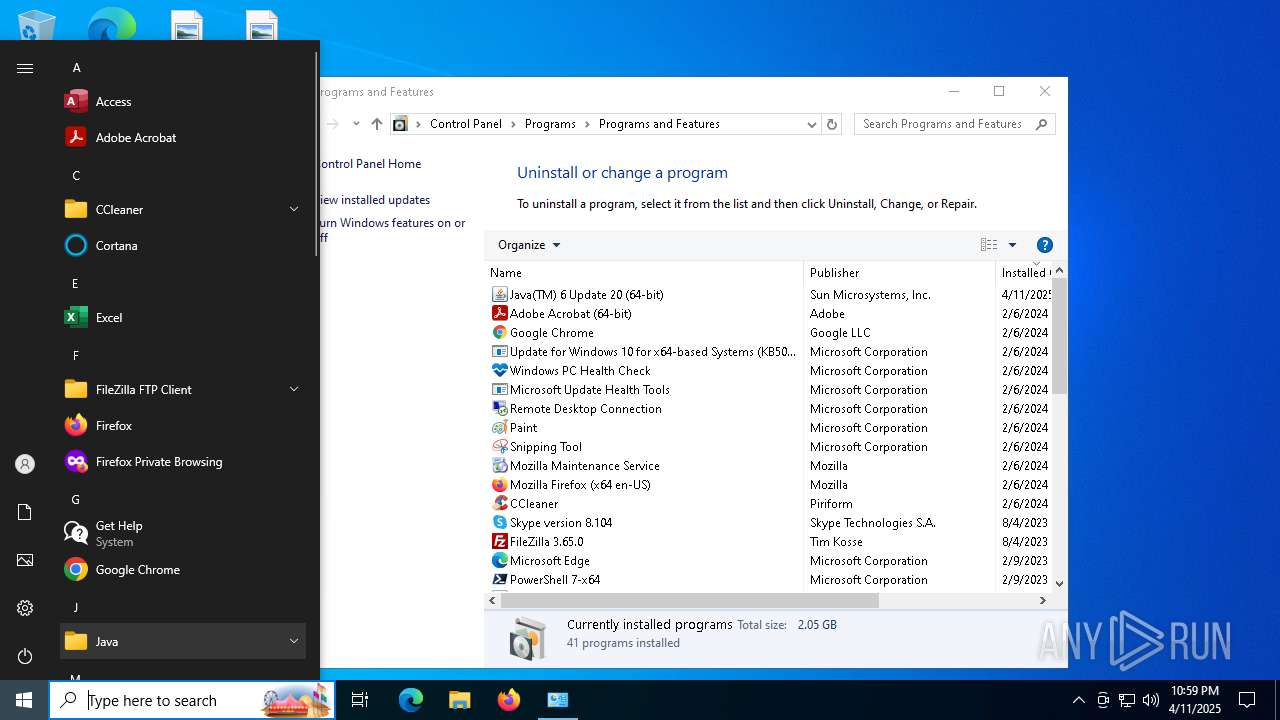
Task: Open the view options dropdown arrow
Action: click(1012, 245)
